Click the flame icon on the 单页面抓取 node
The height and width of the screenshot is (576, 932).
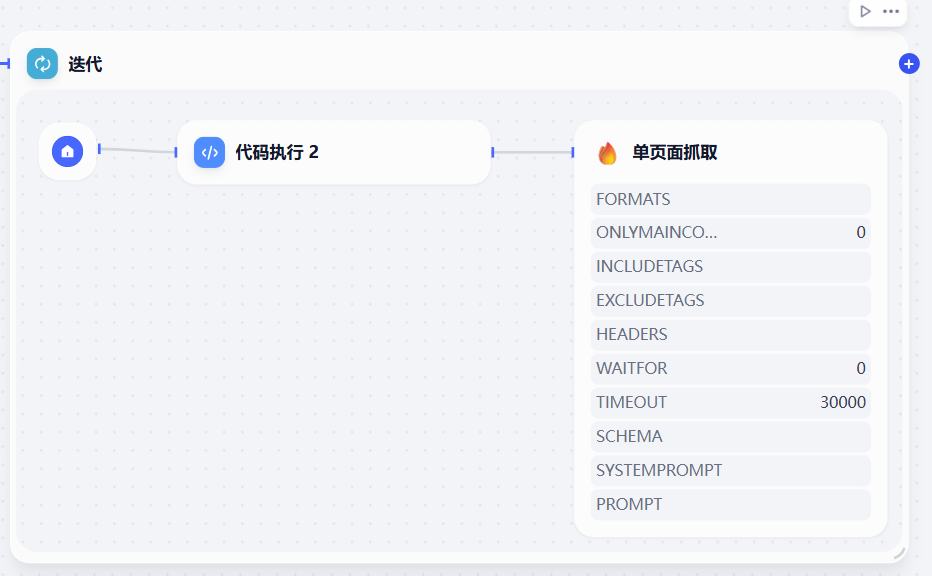click(x=608, y=153)
